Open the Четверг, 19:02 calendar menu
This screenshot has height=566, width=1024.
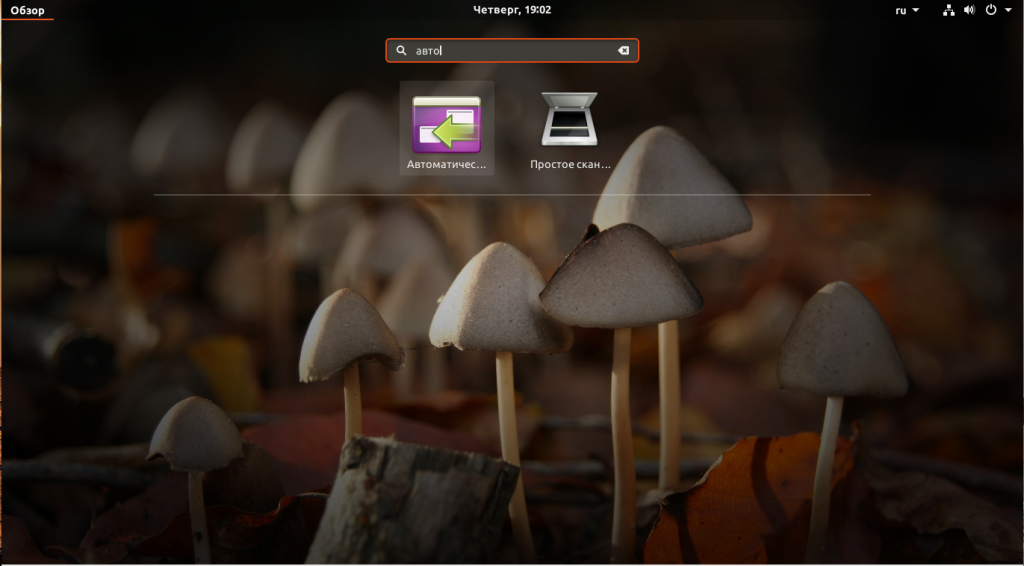point(512,10)
